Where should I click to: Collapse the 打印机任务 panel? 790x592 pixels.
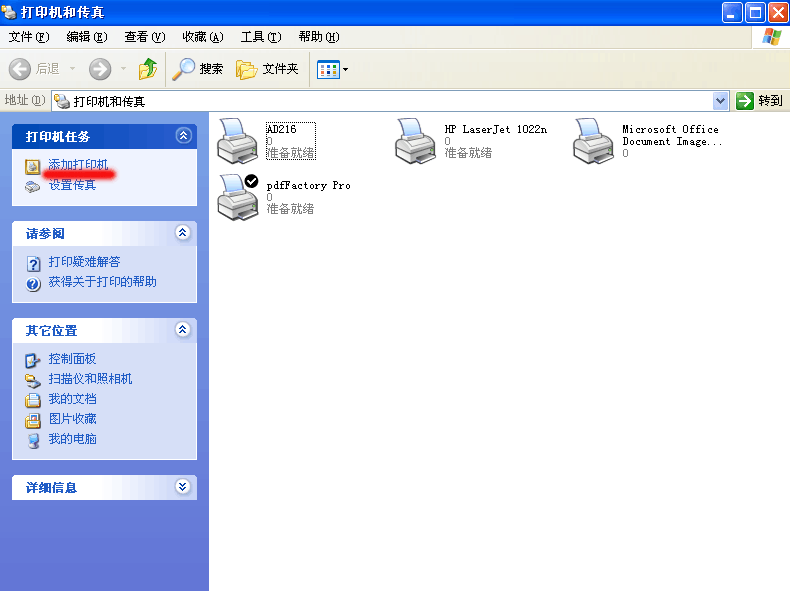[183, 136]
